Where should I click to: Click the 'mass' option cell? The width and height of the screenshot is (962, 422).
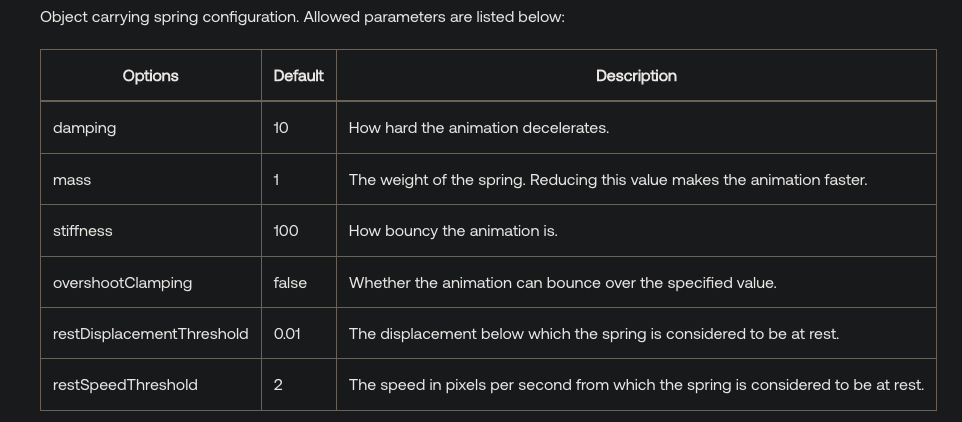[72, 180]
